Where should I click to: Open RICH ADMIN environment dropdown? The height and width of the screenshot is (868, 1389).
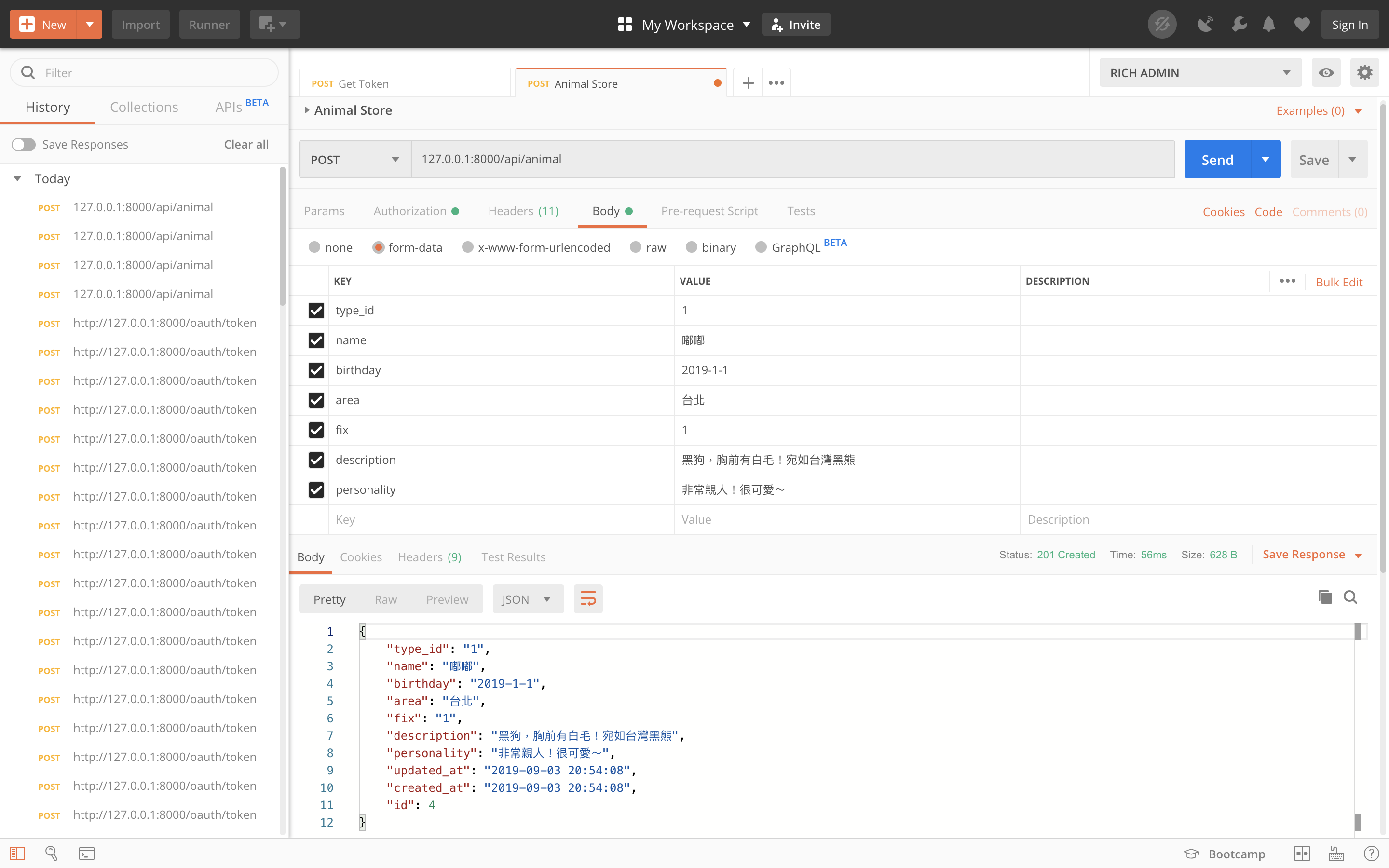point(1200,72)
